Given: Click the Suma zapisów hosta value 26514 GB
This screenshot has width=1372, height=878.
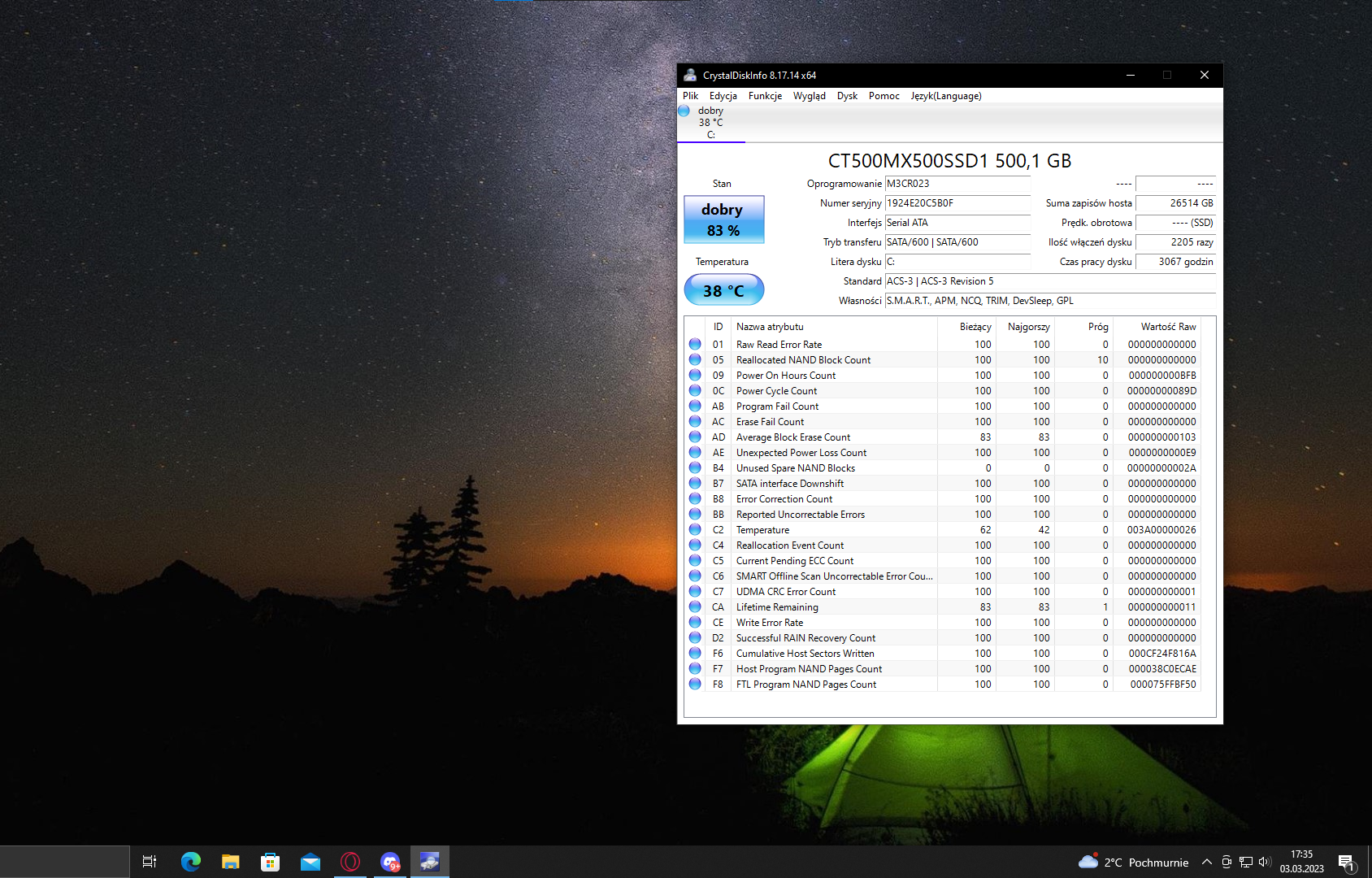Looking at the screenshot, I should pos(1175,203).
